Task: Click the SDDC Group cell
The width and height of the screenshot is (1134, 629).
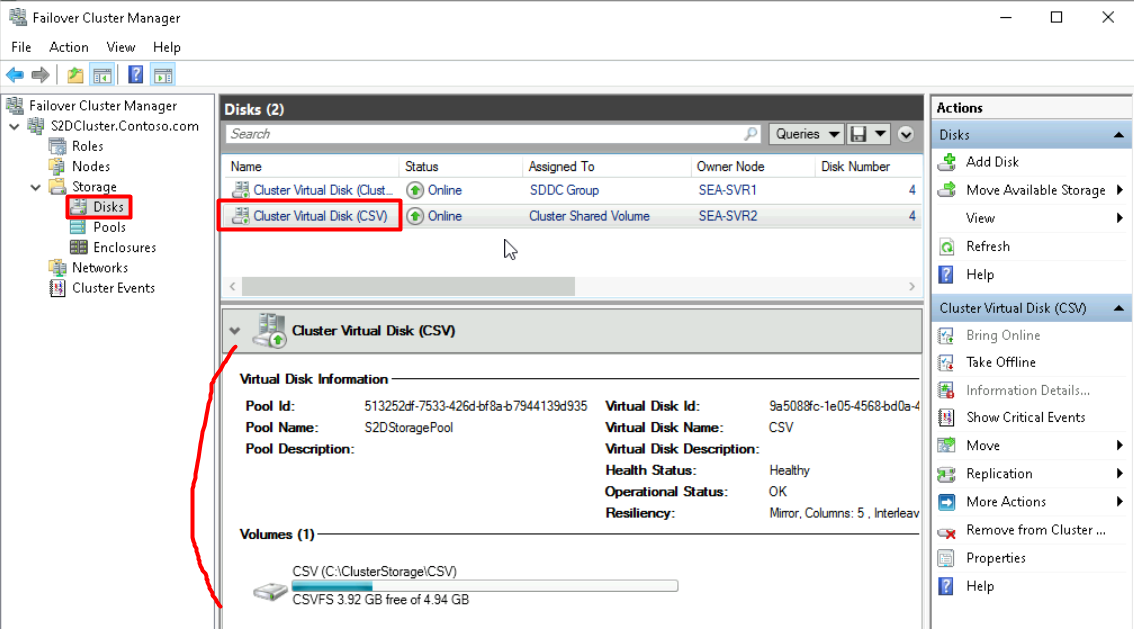Action: (564, 190)
